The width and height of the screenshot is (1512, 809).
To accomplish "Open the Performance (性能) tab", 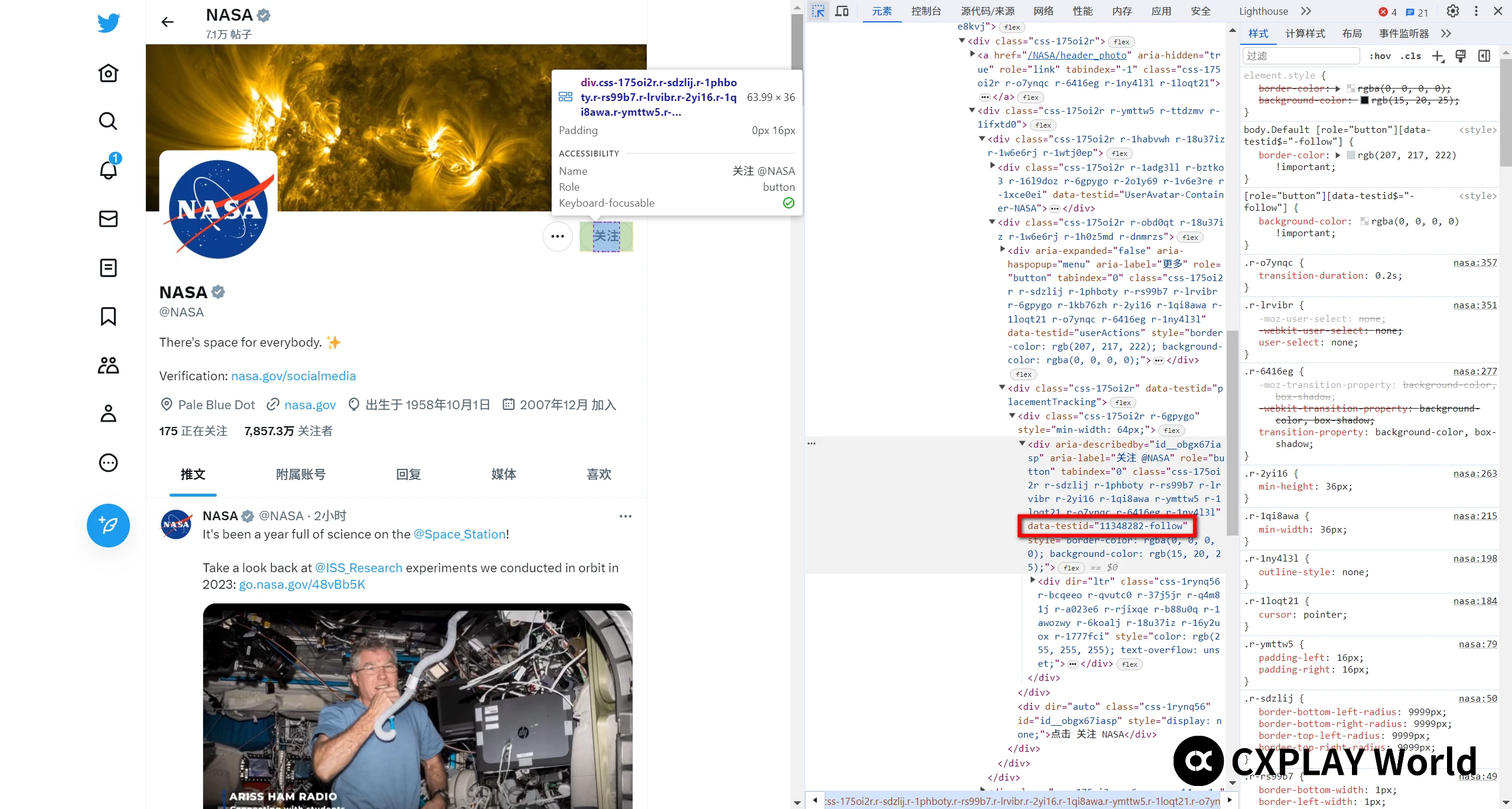I will (x=1083, y=11).
